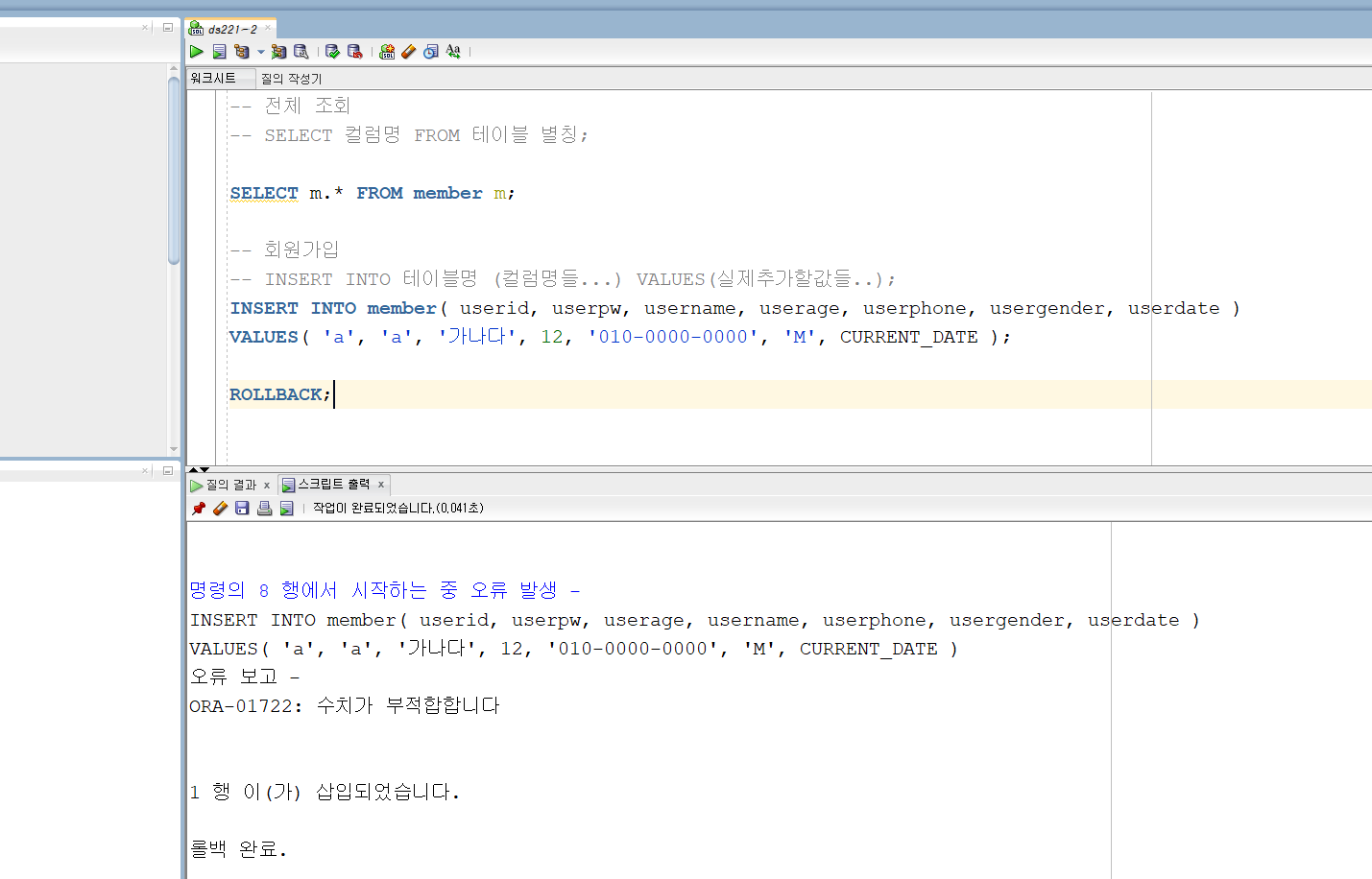Click the Aa case-change toolbar icon
Screen dimensions: 1372x879
point(453,51)
